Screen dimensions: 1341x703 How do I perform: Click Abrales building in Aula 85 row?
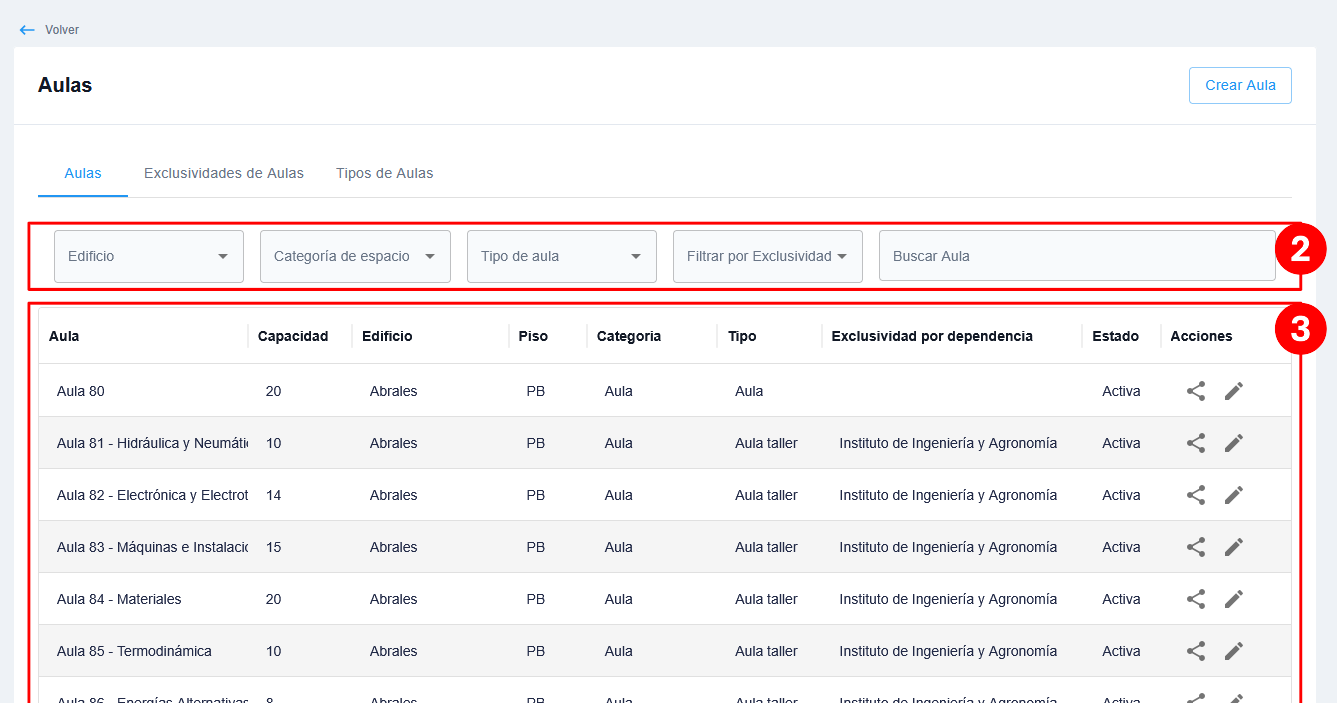393,651
